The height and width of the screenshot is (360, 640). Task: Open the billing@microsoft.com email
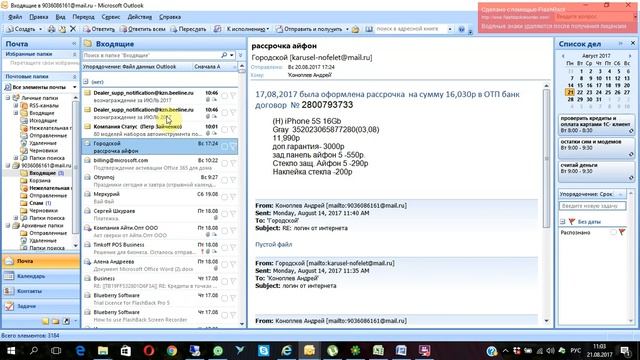(160, 164)
